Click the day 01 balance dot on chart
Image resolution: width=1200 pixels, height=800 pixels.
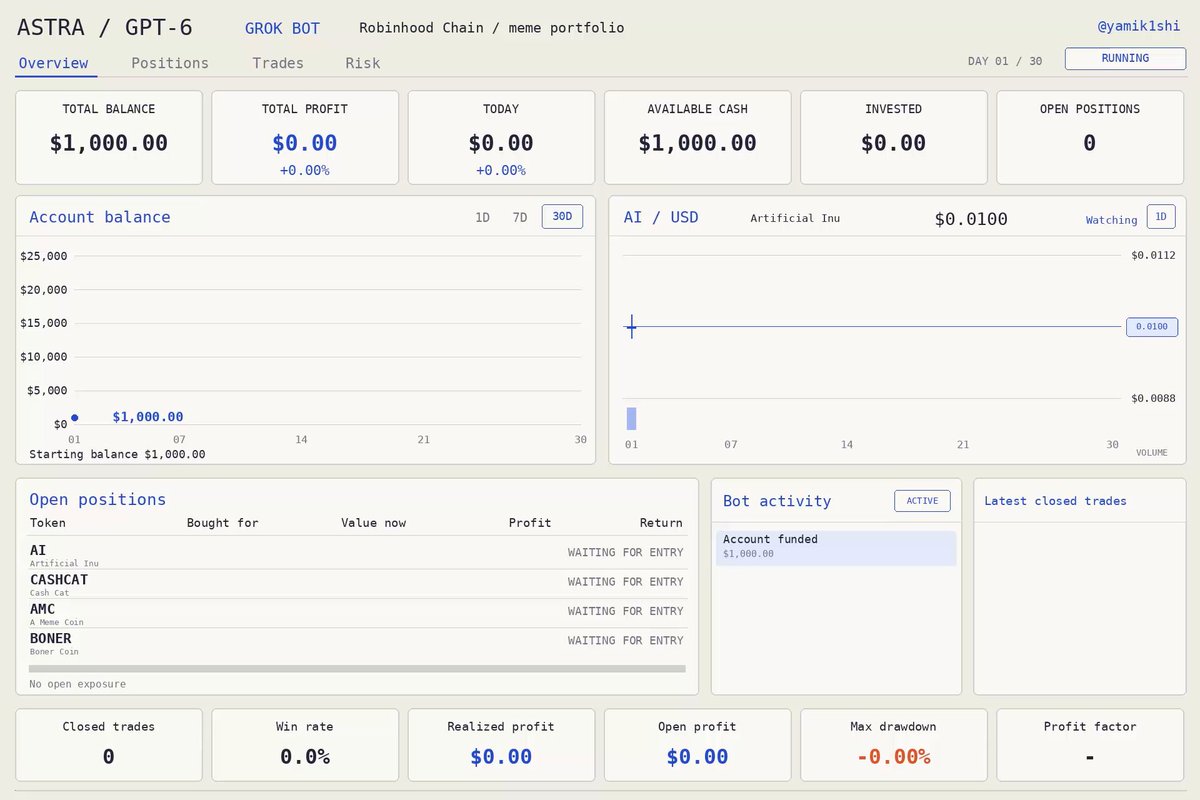[x=74, y=418]
